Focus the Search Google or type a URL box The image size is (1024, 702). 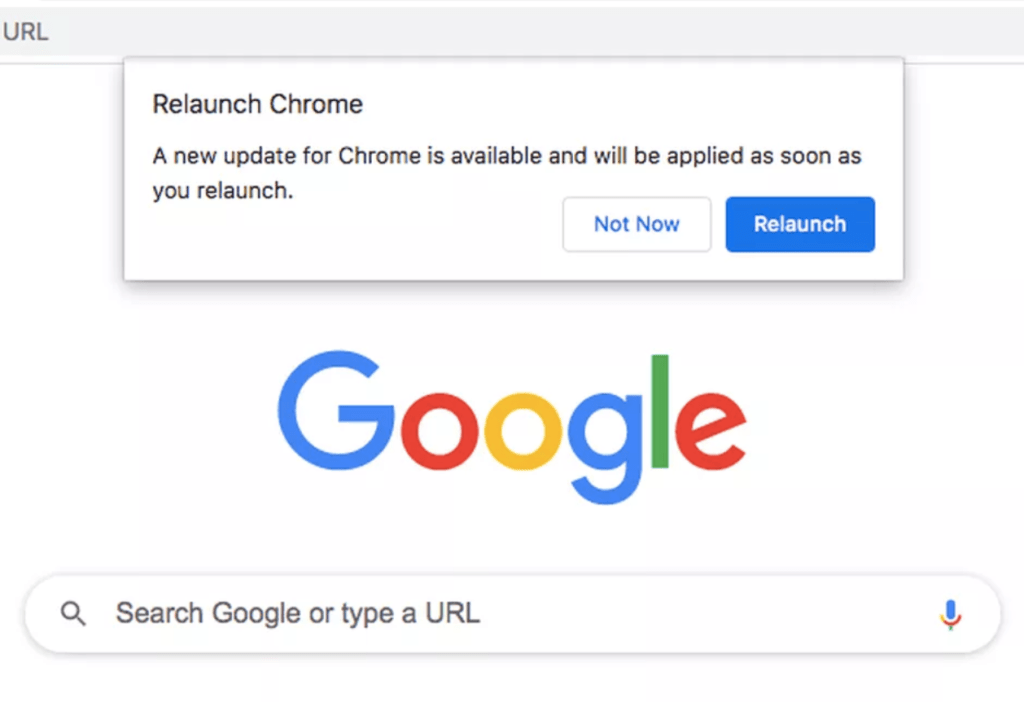(500, 613)
